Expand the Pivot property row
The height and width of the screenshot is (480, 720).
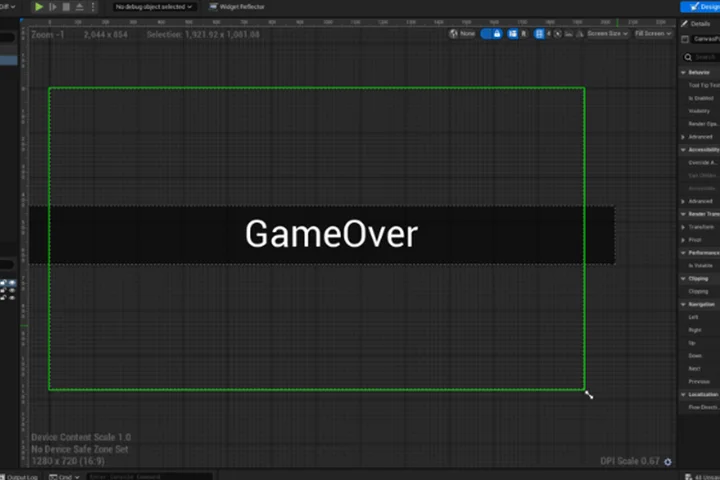(683, 240)
